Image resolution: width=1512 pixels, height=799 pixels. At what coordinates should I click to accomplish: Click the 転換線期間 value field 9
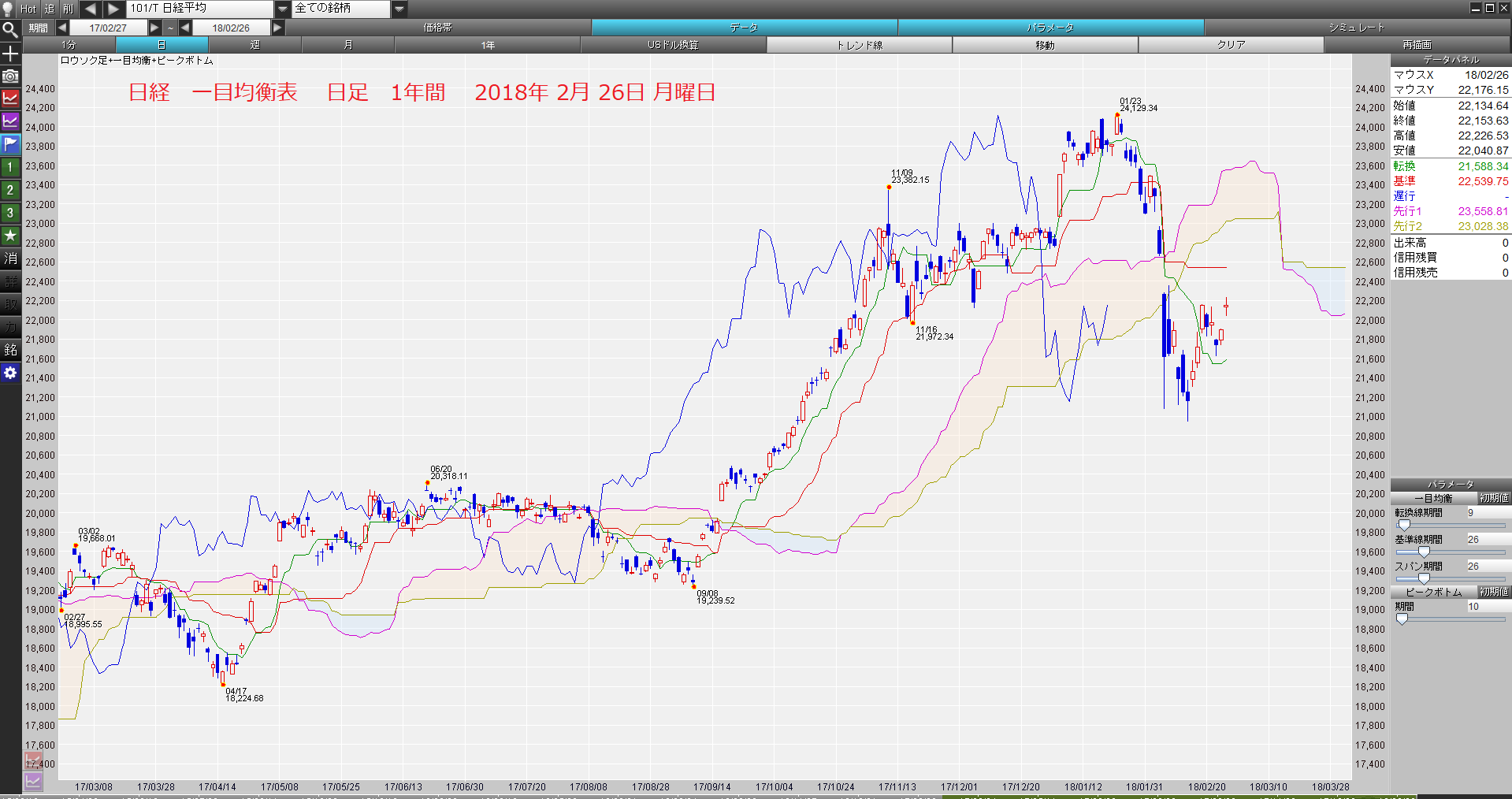pos(1488,513)
